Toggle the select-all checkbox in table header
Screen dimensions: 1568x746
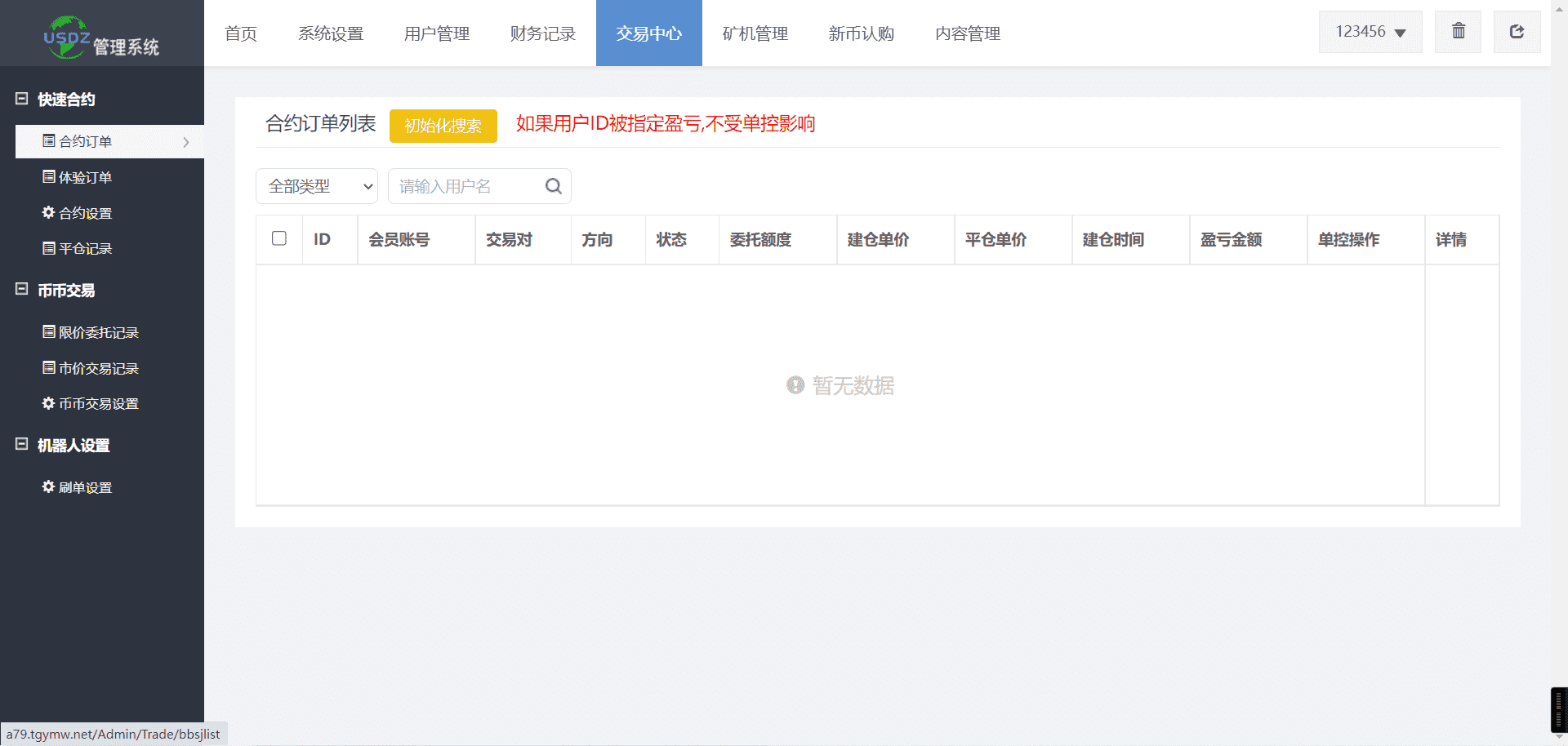[x=279, y=238]
